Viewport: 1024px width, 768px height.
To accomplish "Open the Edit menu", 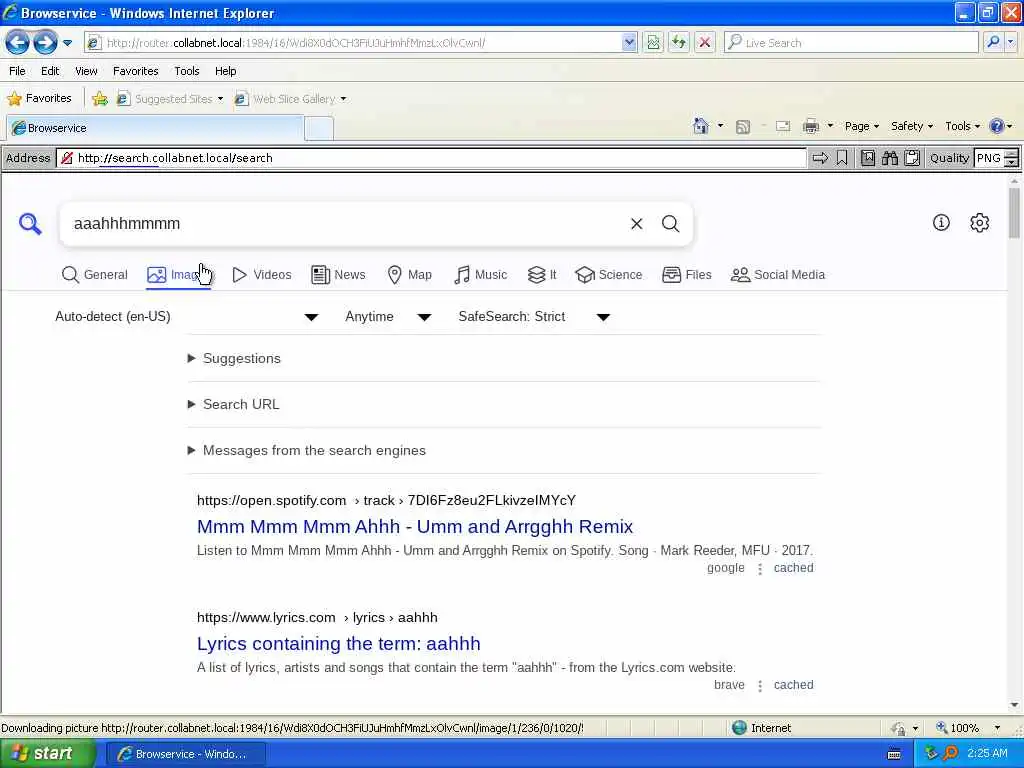I will tap(50, 71).
